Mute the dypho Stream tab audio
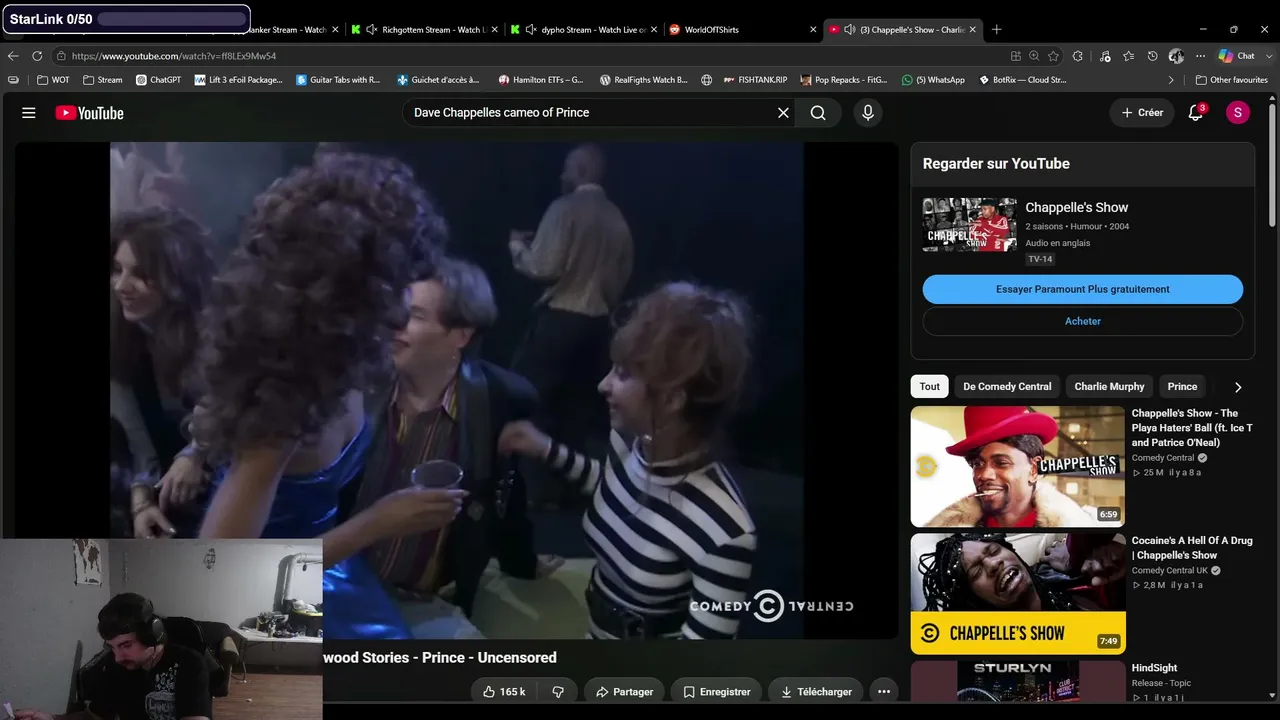Image resolution: width=1280 pixels, height=720 pixels. click(x=531, y=30)
